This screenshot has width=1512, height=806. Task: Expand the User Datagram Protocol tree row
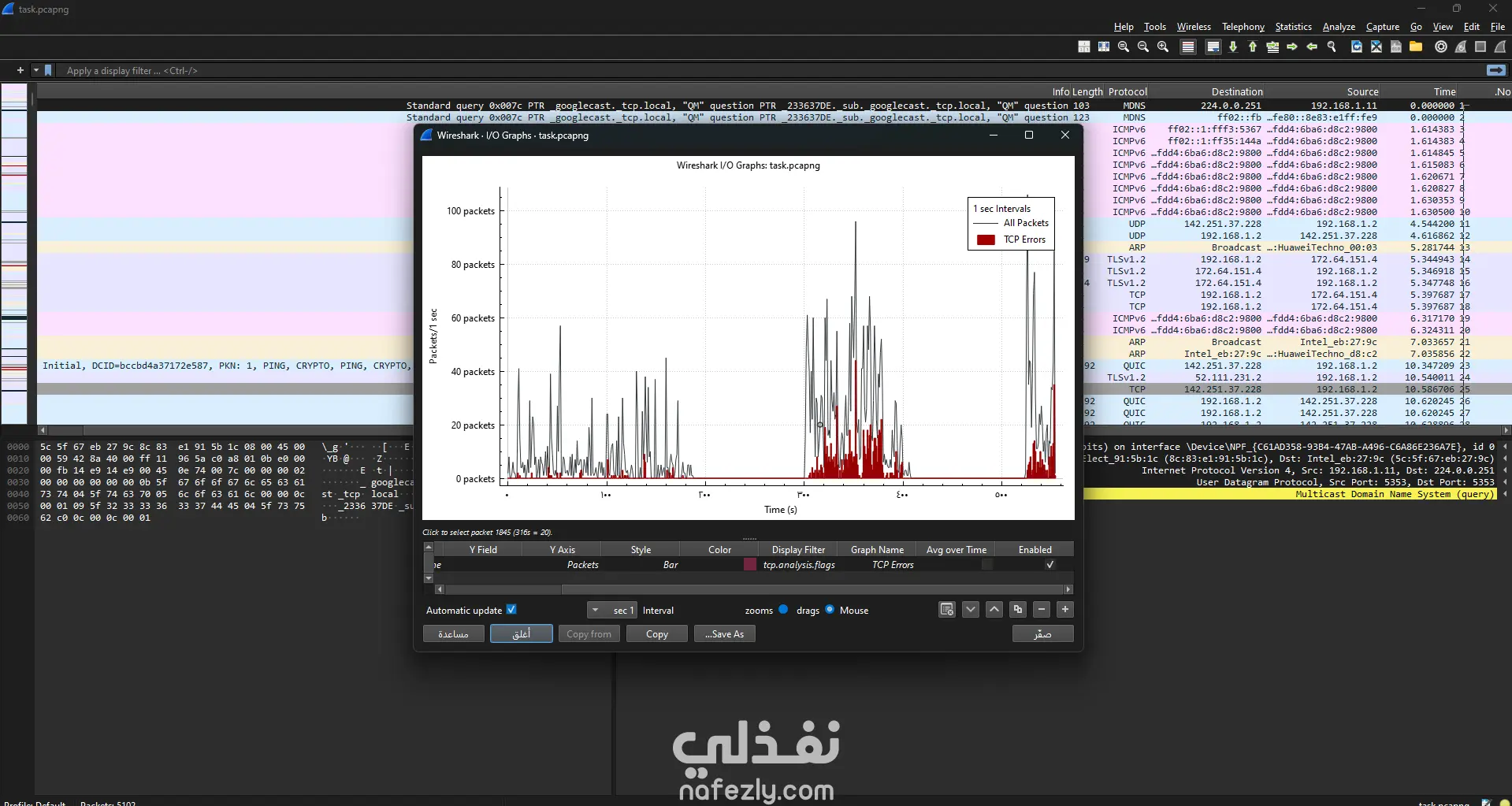coord(1505,482)
